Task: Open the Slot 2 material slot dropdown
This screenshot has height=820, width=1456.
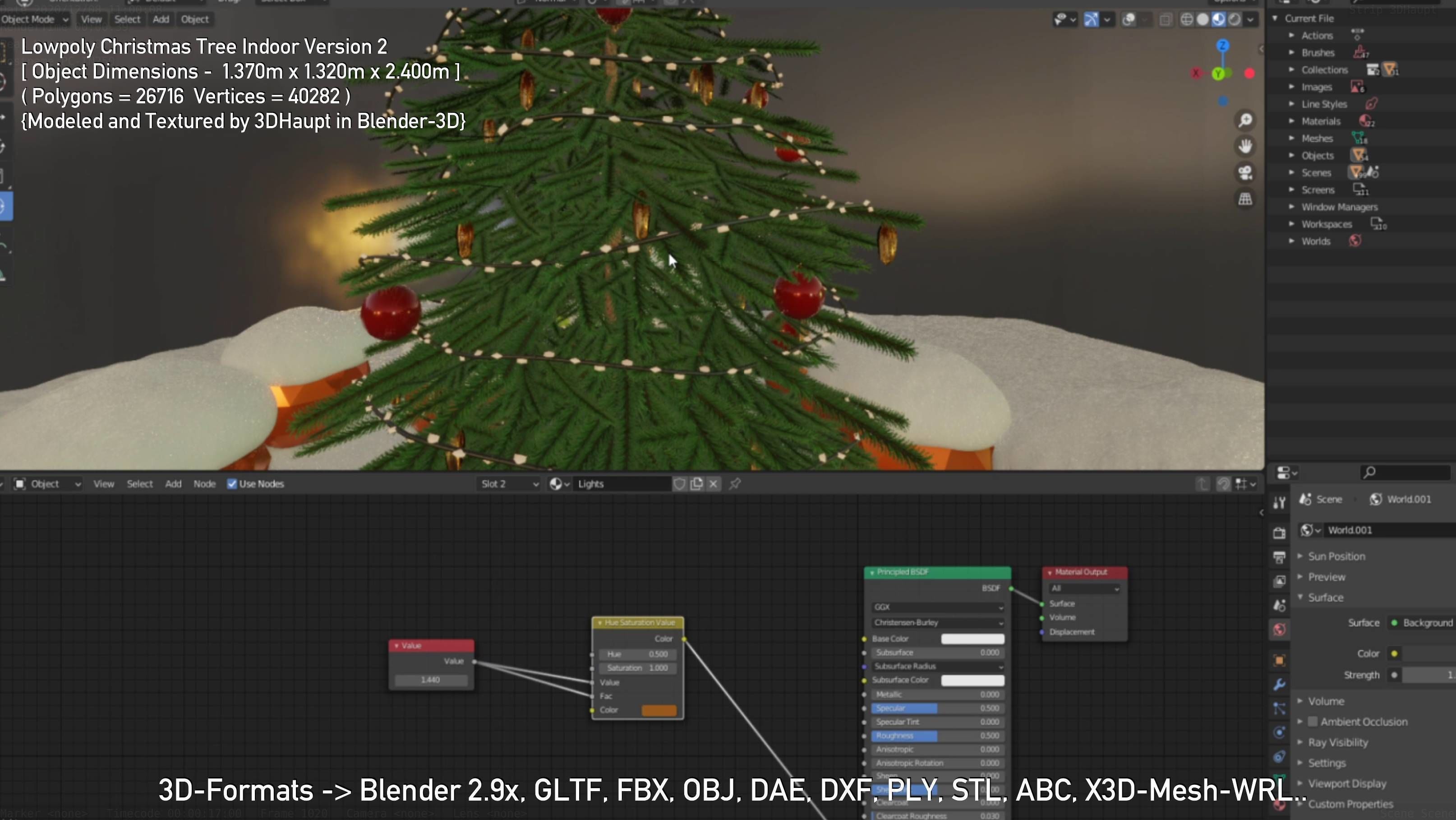Action: tap(509, 484)
